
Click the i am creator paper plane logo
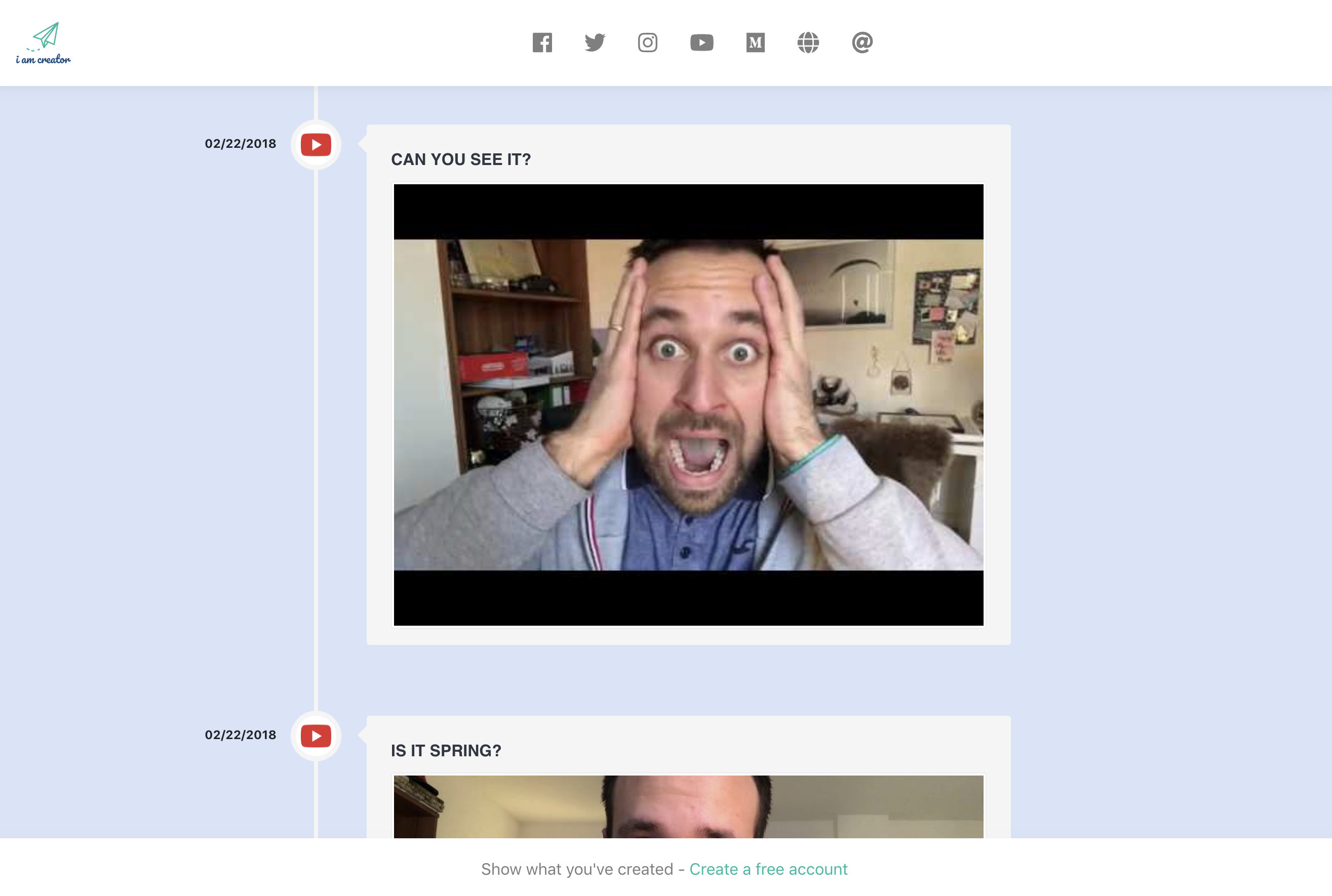pos(46,35)
